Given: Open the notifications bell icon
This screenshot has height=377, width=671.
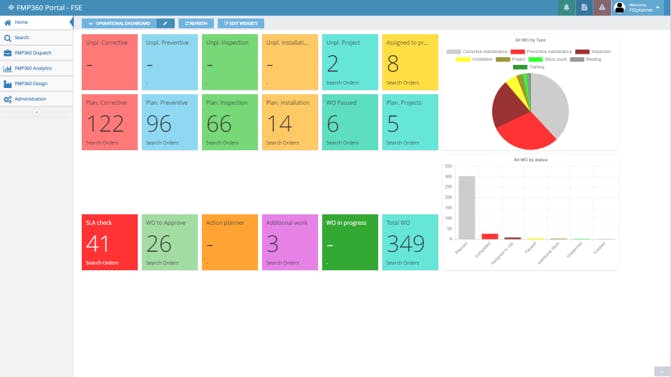Looking at the screenshot, I should coord(566,7).
